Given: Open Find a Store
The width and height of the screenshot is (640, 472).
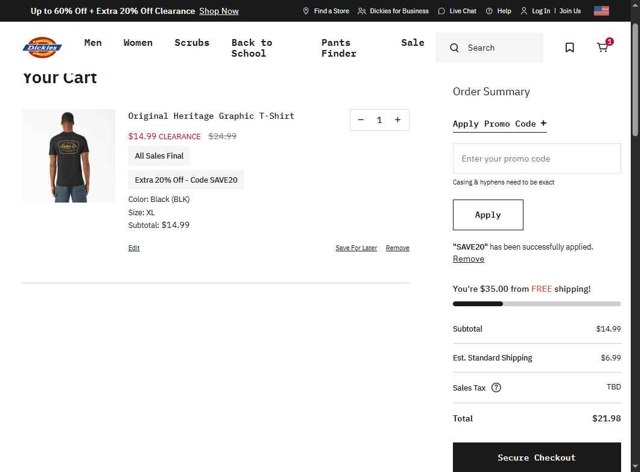Looking at the screenshot, I should [x=326, y=11].
